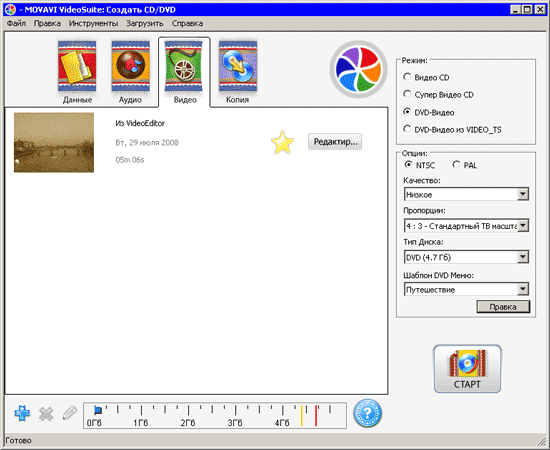Expand the Тип Диска dropdown

(x=523, y=257)
